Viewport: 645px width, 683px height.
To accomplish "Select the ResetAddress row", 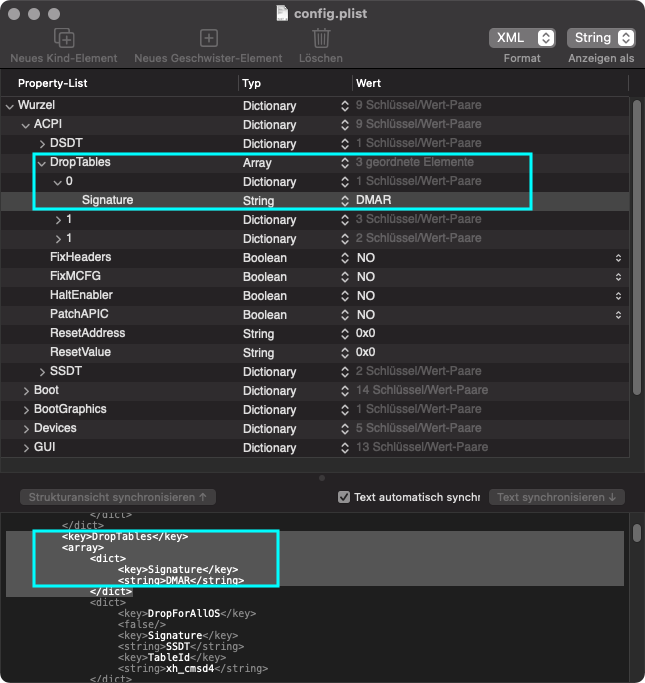I will [314, 333].
